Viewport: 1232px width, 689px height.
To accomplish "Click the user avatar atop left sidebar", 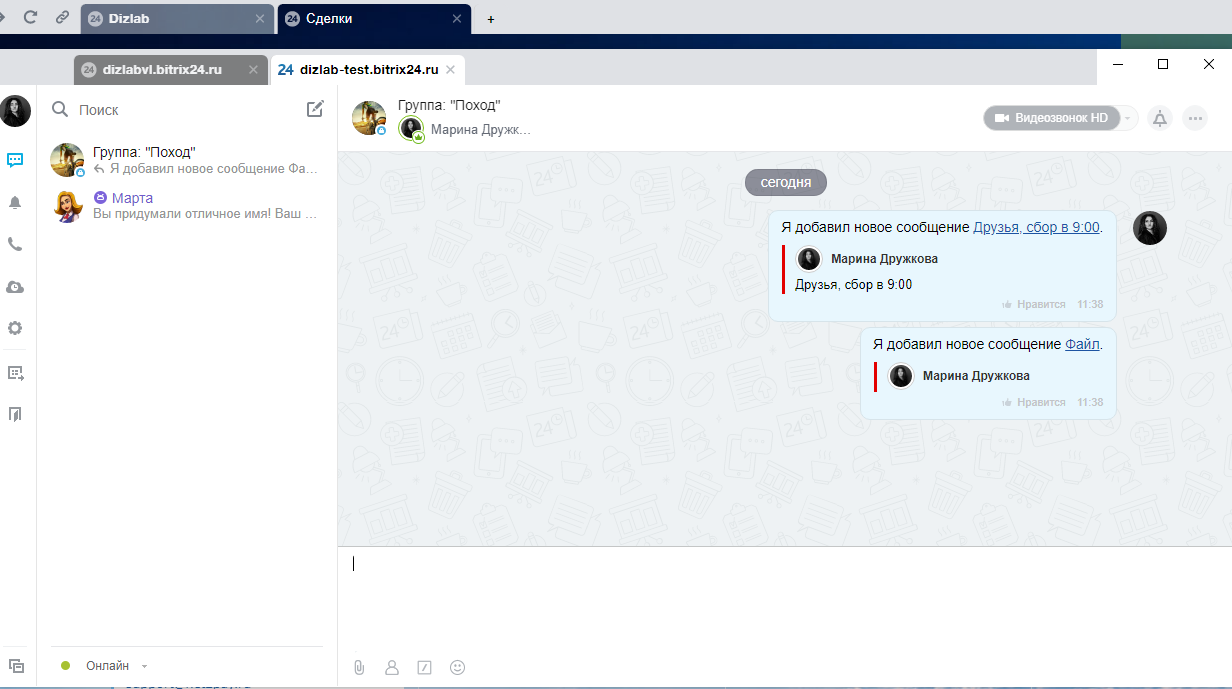I will pos(15,111).
